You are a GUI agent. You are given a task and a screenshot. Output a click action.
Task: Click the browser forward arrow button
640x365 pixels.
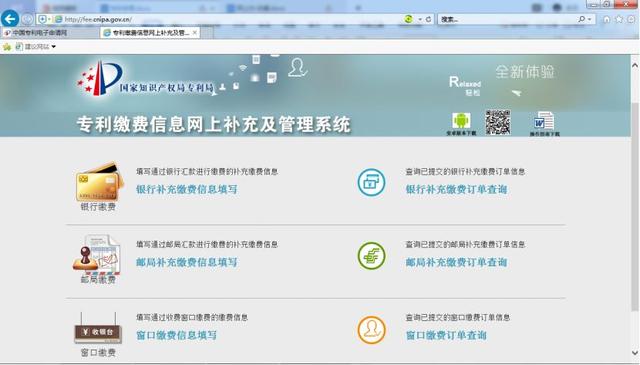coord(27,19)
